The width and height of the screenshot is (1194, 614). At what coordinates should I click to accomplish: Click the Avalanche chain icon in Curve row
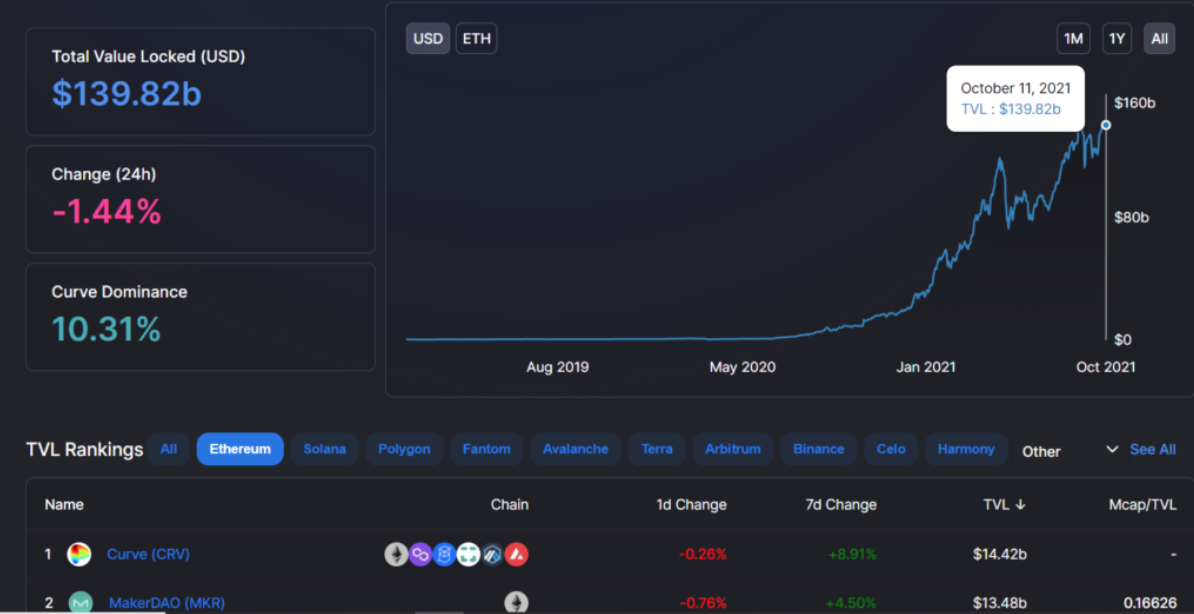pyautogui.click(x=516, y=555)
